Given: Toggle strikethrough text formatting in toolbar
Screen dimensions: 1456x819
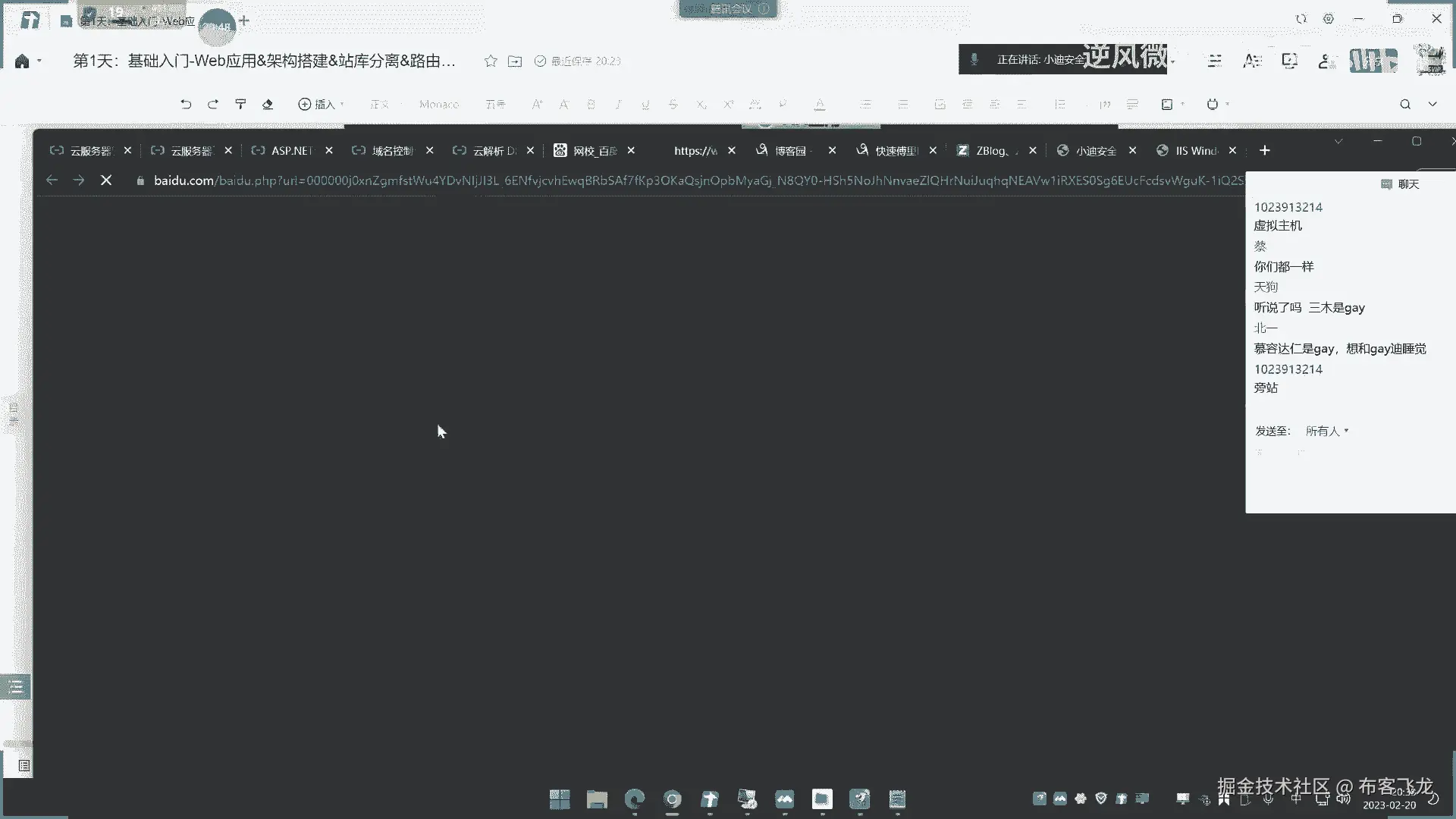Looking at the screenshot, I should pyautogui.click(x=673, y=105).
